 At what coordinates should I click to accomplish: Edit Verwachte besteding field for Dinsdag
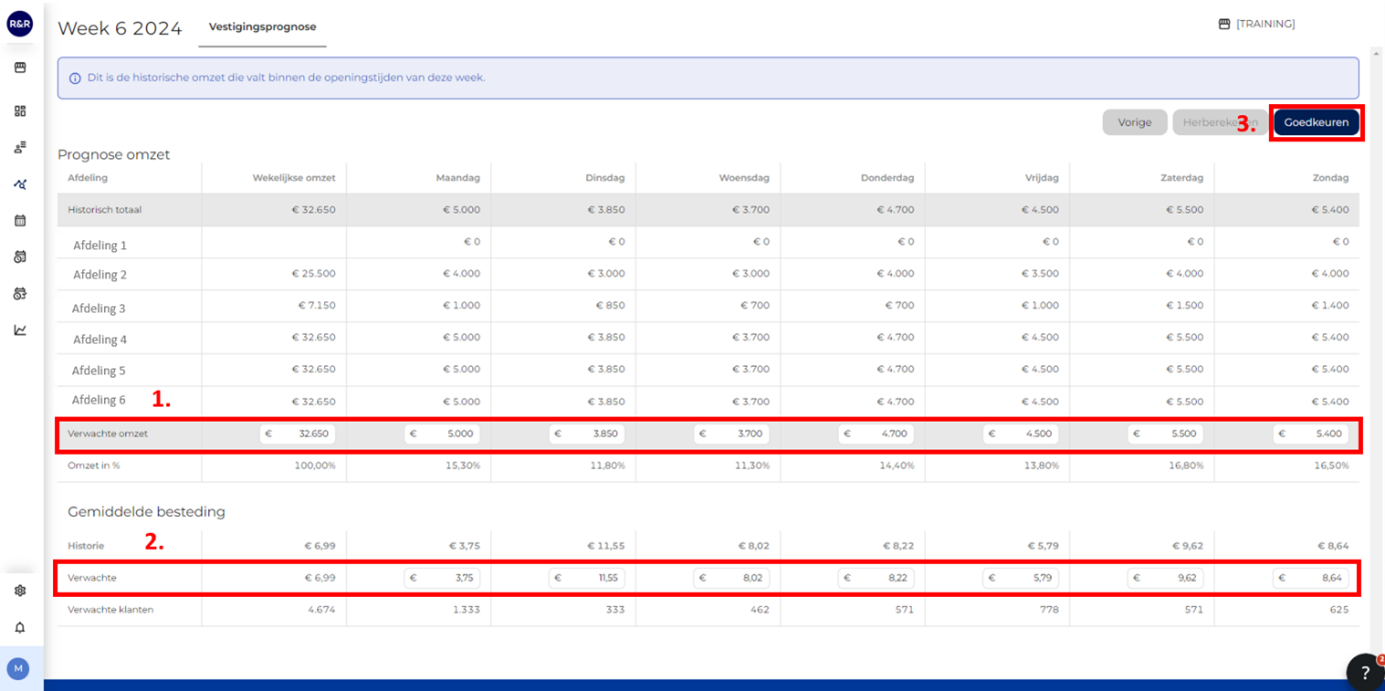click(586, 578)
